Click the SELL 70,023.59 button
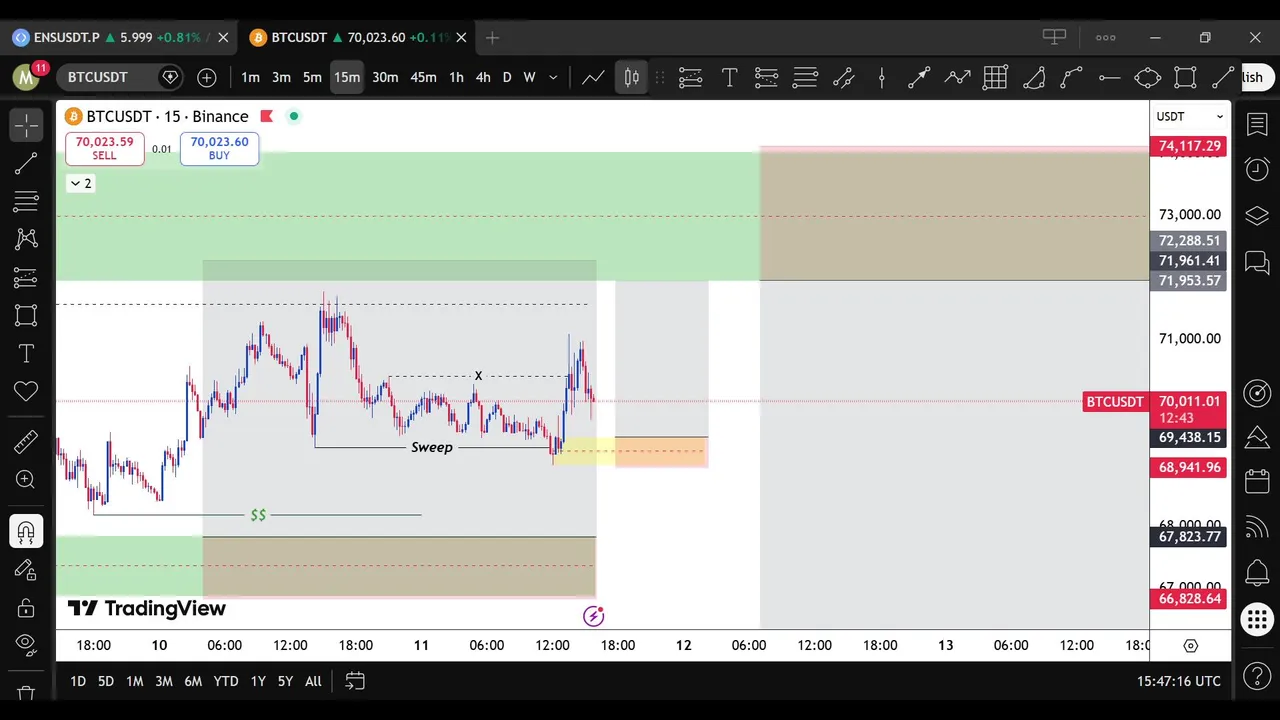Viewport: 1280px width, 720px height. point(105,148)
